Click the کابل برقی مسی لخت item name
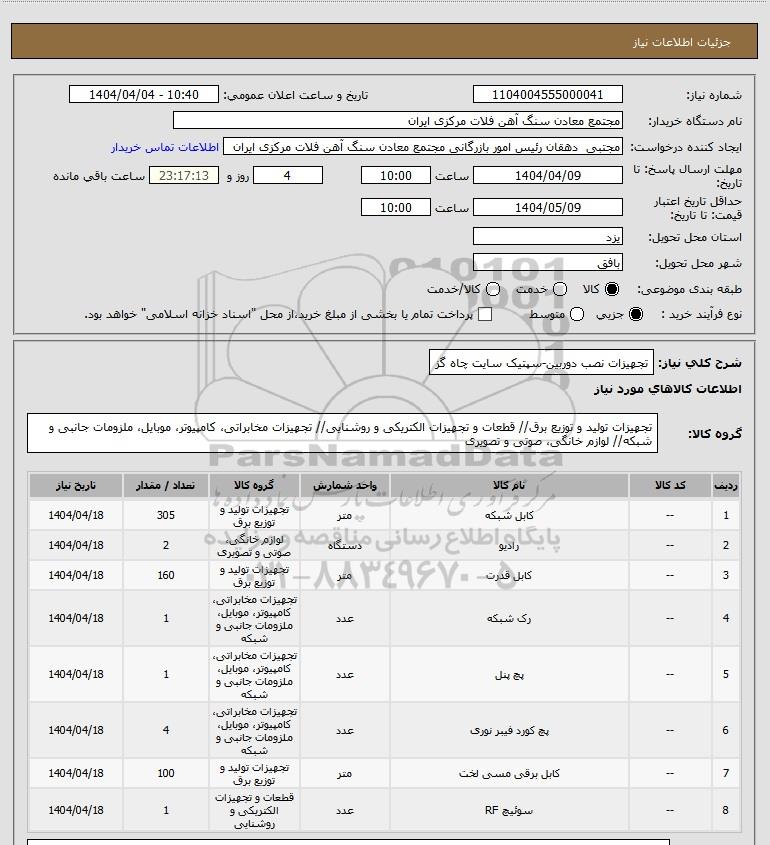770x845 pixels. click(509, 774)
